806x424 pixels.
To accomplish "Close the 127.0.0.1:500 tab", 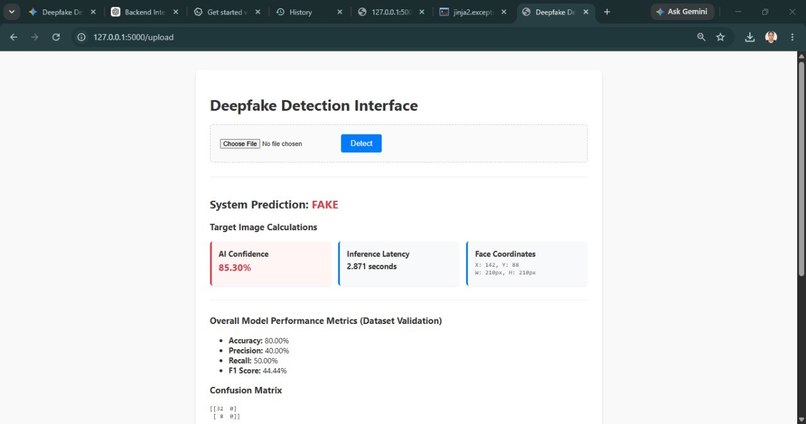I will 422,12.
